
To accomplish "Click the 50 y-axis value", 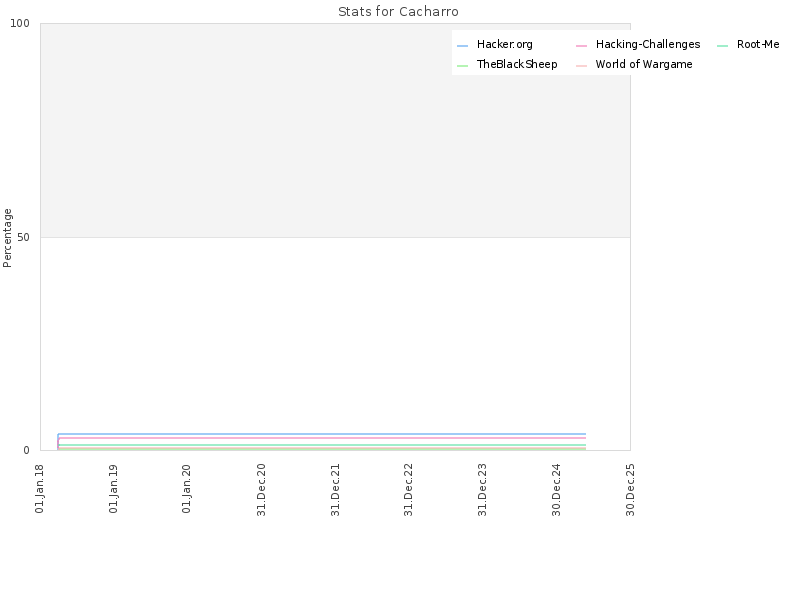I will 23,238.
